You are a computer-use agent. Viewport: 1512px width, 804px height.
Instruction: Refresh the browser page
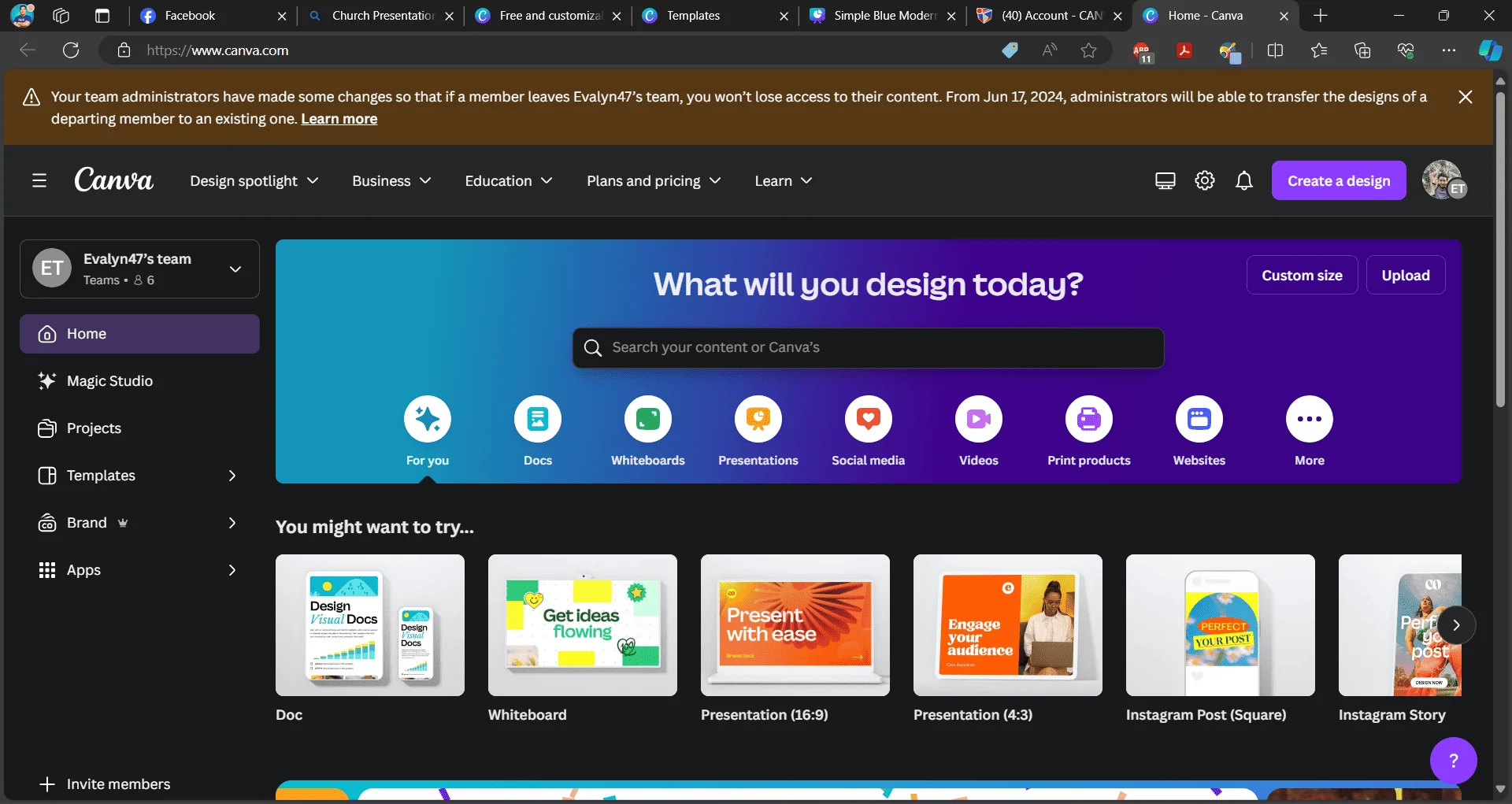click(71, 50)
